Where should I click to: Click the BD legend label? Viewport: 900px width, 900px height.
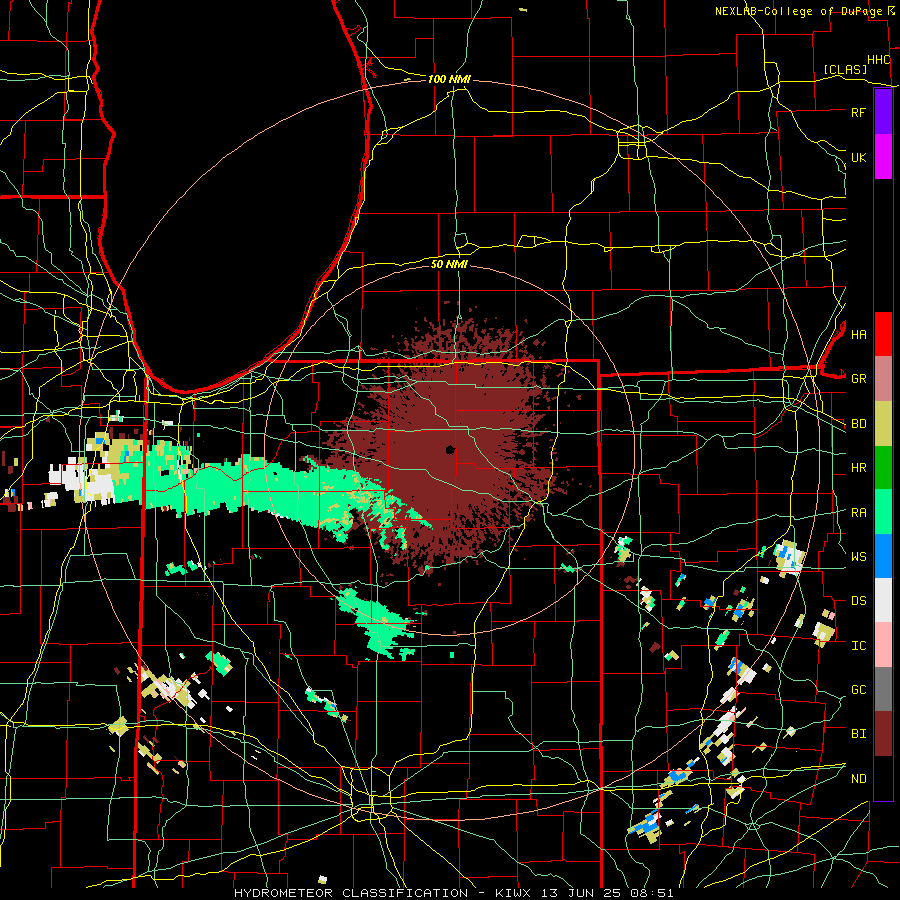[858, 424]
